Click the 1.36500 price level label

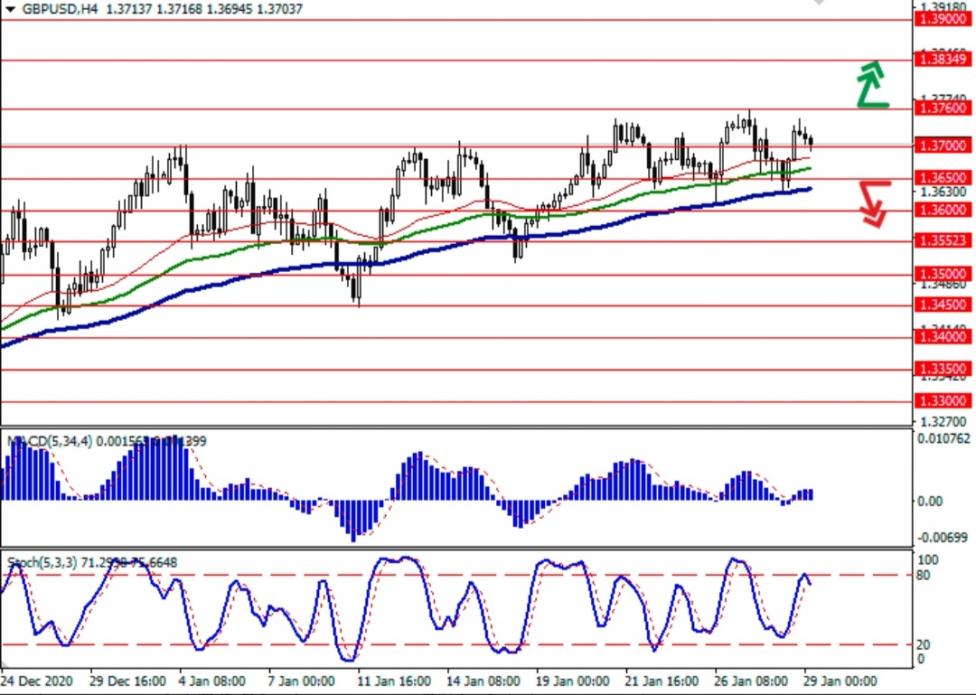[943, 178]
